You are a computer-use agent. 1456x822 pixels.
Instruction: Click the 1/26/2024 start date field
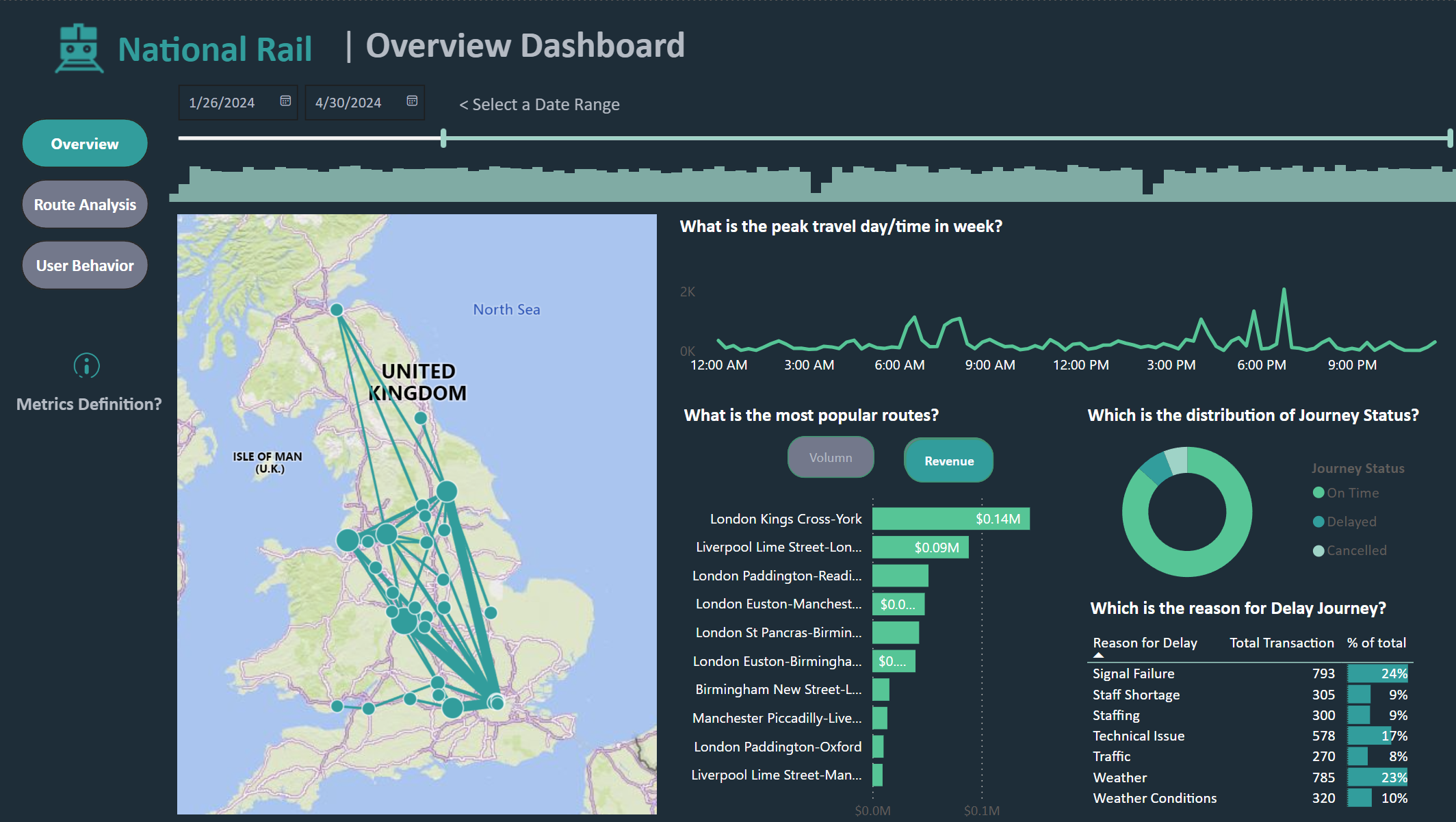(x=222, y=103)
